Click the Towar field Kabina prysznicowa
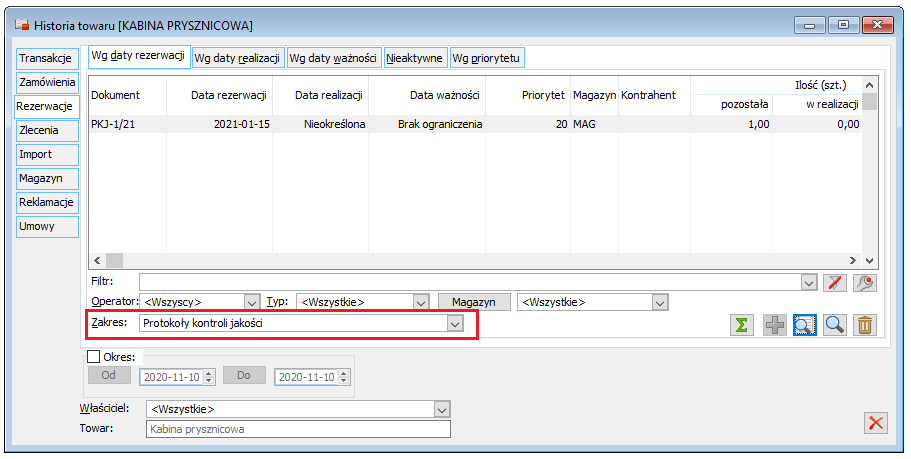This screenshot has width=911, height=459. coord(298,429)
